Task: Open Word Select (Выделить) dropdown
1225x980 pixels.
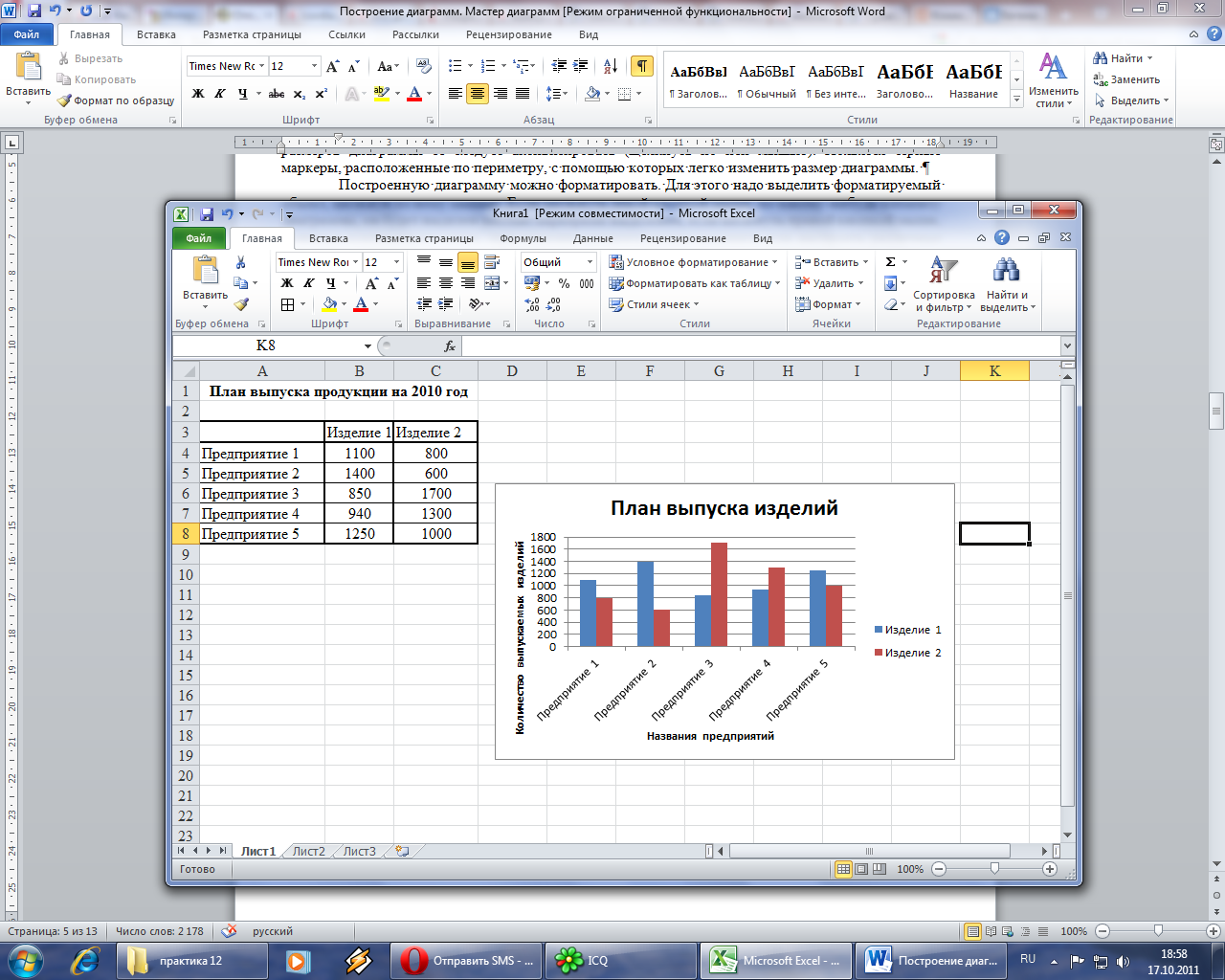Action: 1131,100
